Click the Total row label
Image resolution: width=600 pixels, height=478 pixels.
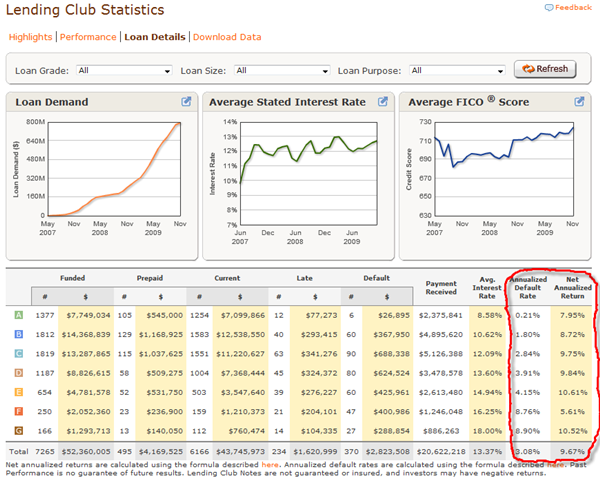pos(18,451)
